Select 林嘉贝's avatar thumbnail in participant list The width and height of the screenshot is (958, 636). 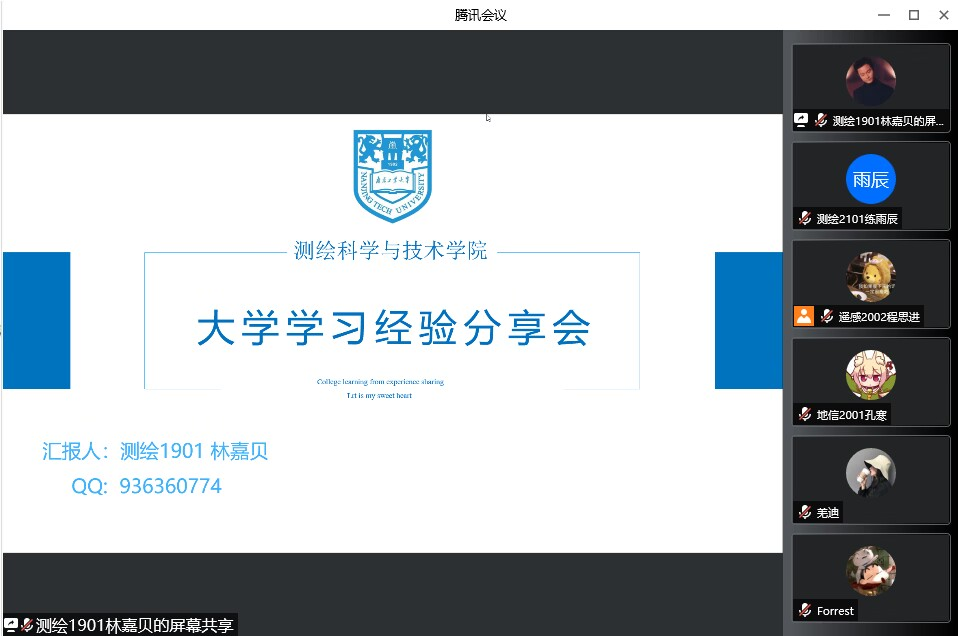[x=870, y=81]
